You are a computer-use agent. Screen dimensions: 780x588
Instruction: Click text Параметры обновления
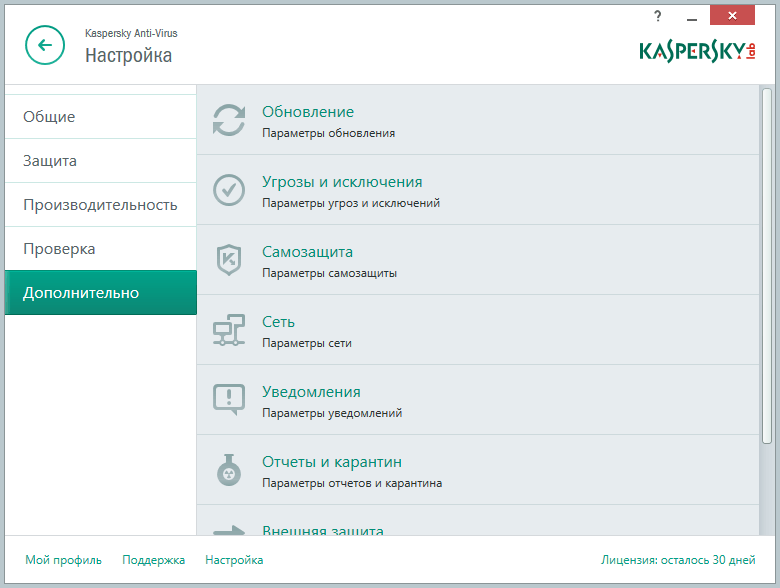point(328,133)
